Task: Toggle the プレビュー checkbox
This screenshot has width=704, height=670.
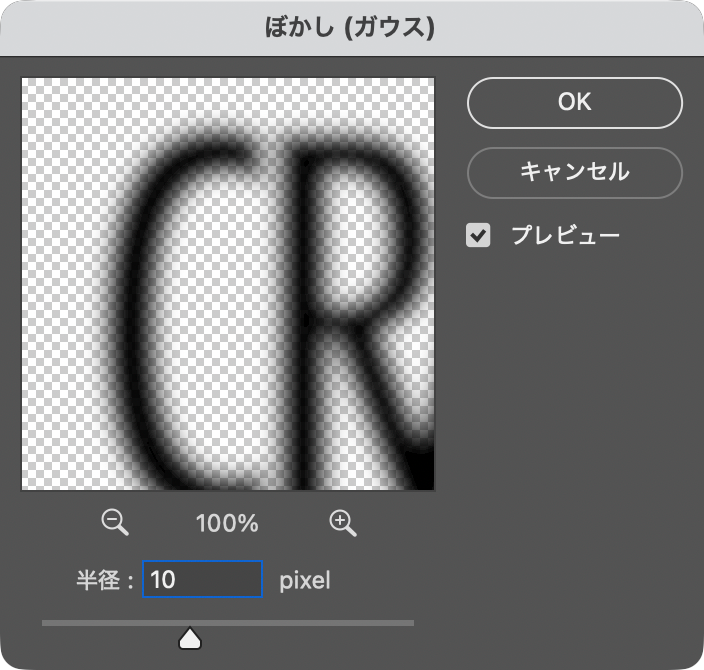Action: (x=479, y=236)
